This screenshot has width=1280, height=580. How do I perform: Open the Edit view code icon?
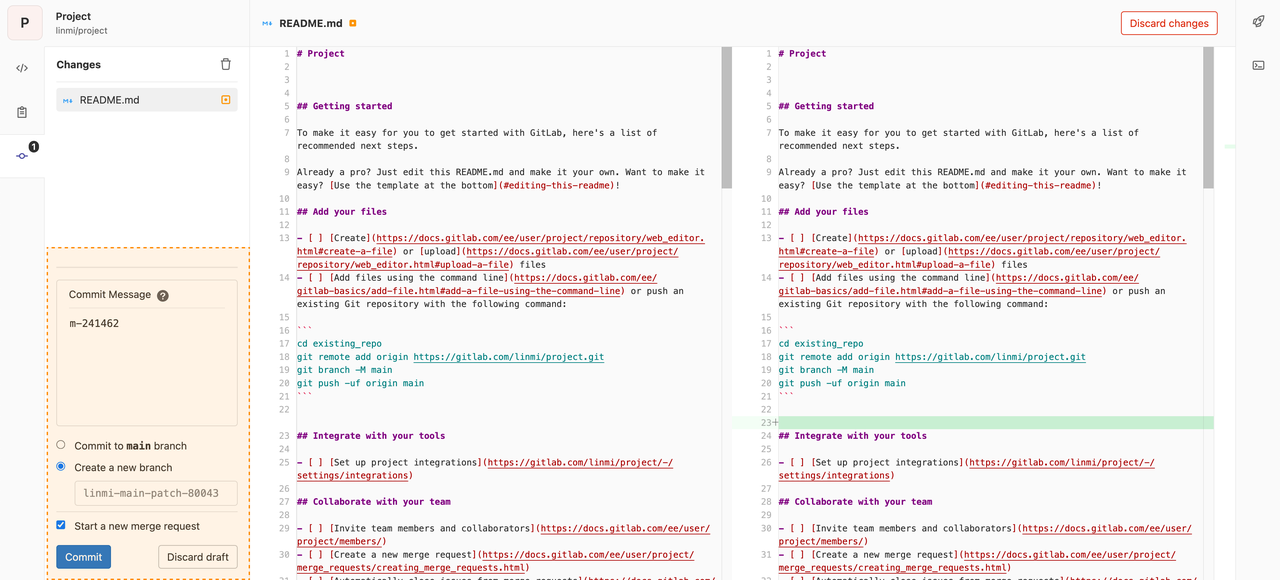(22, 68)
